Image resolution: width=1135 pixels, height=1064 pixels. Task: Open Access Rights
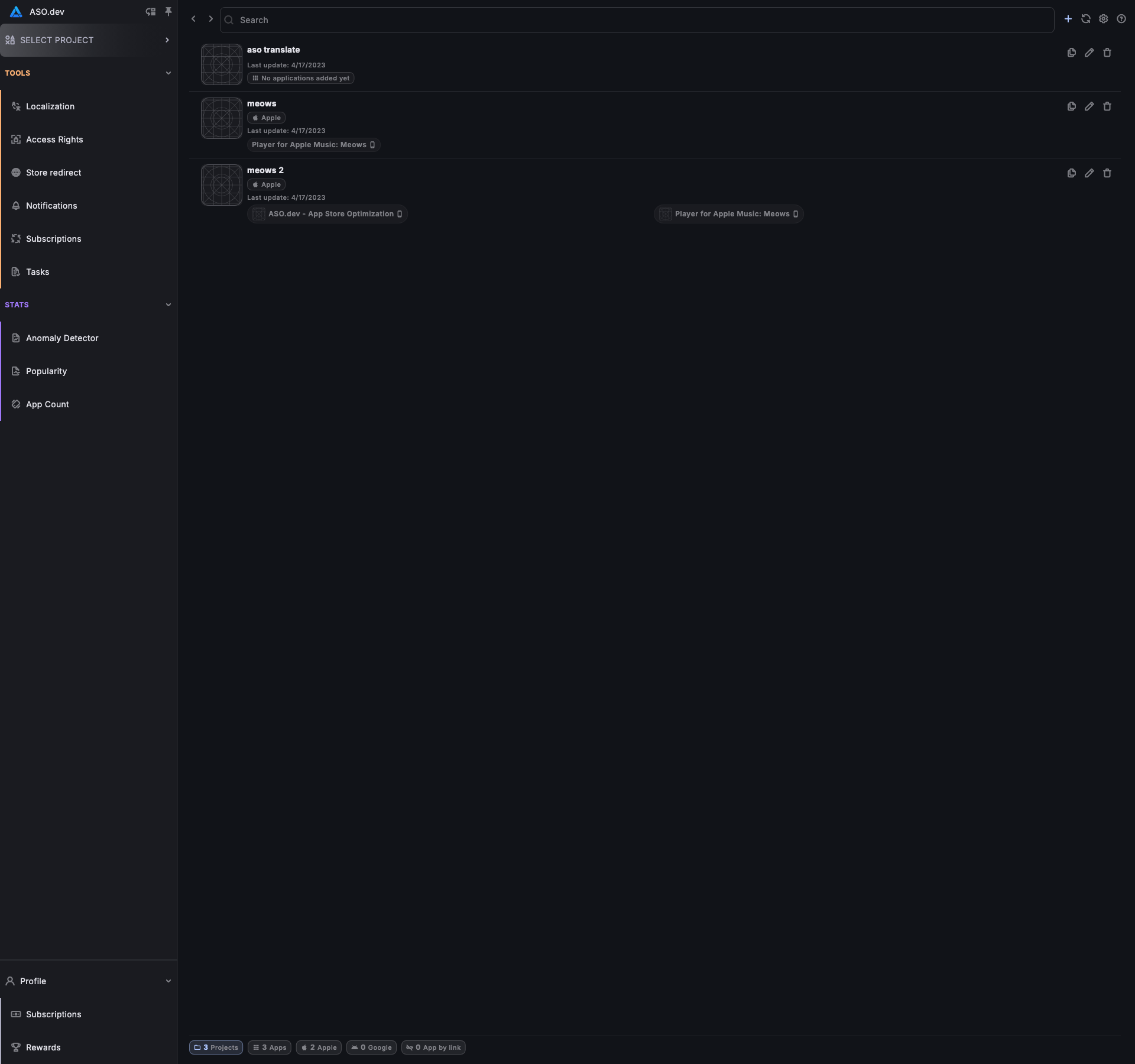click(89, 140)
